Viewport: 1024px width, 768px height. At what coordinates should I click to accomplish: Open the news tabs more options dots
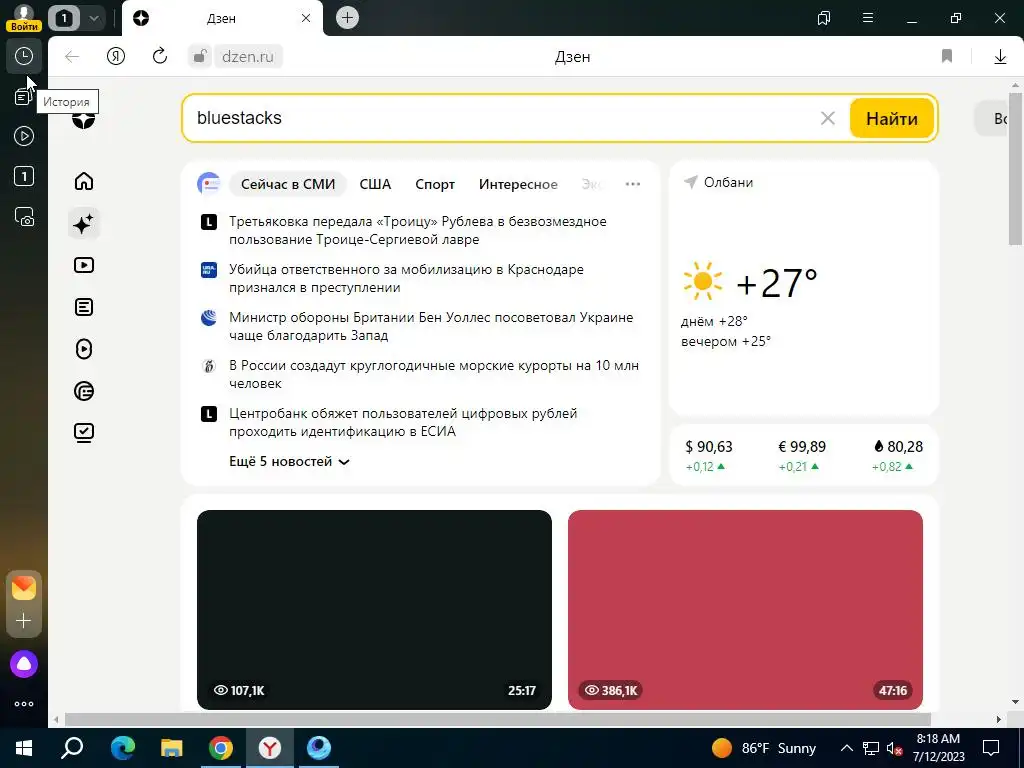[632, 184]
